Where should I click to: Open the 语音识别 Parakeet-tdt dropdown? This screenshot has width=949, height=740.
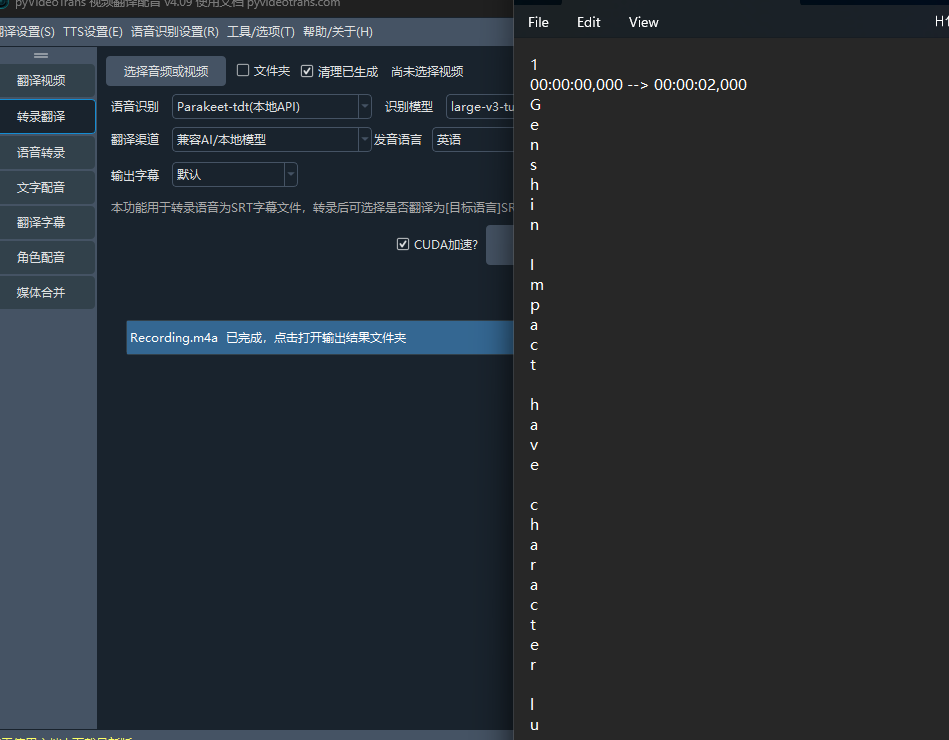(271, 106)
